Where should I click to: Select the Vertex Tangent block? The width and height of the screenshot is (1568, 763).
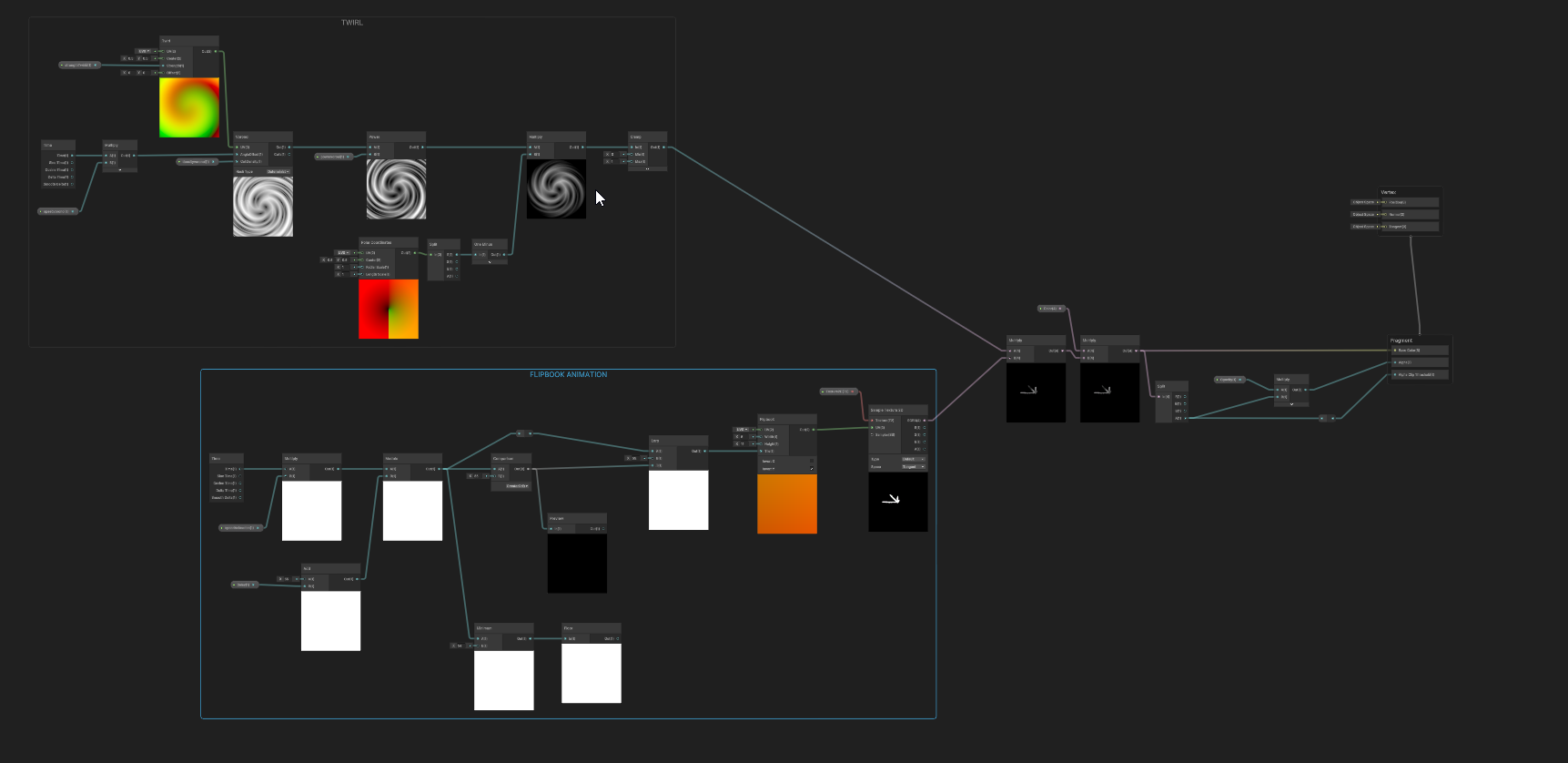tap(1409, 227)
